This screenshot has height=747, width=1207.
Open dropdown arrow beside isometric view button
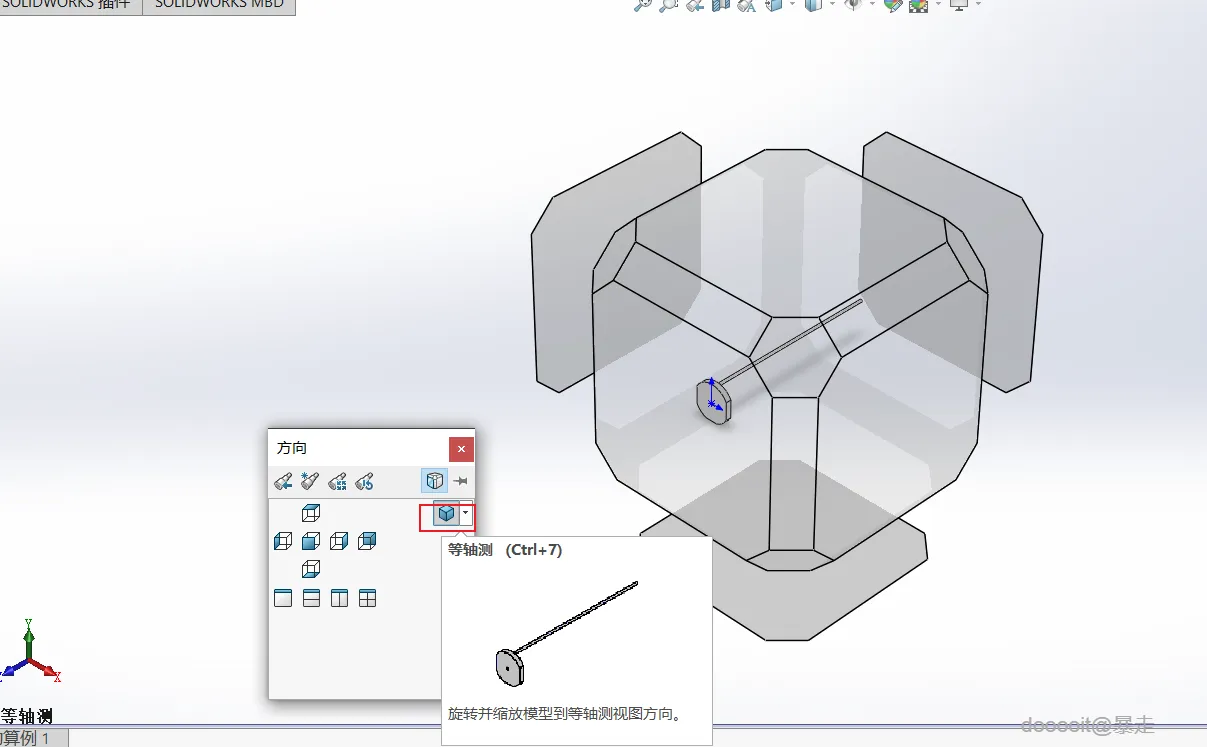(465, 513)
